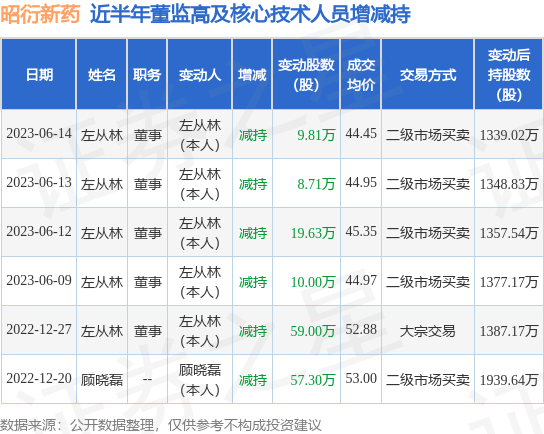Click 减持 in the 2022-12-20 row
This screenshot has height=434, width=544.
tap(253, 380)
